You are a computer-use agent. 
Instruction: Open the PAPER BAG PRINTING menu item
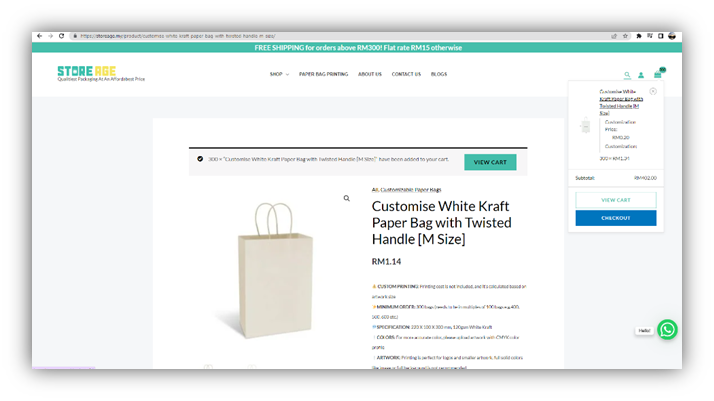point(323,74)
